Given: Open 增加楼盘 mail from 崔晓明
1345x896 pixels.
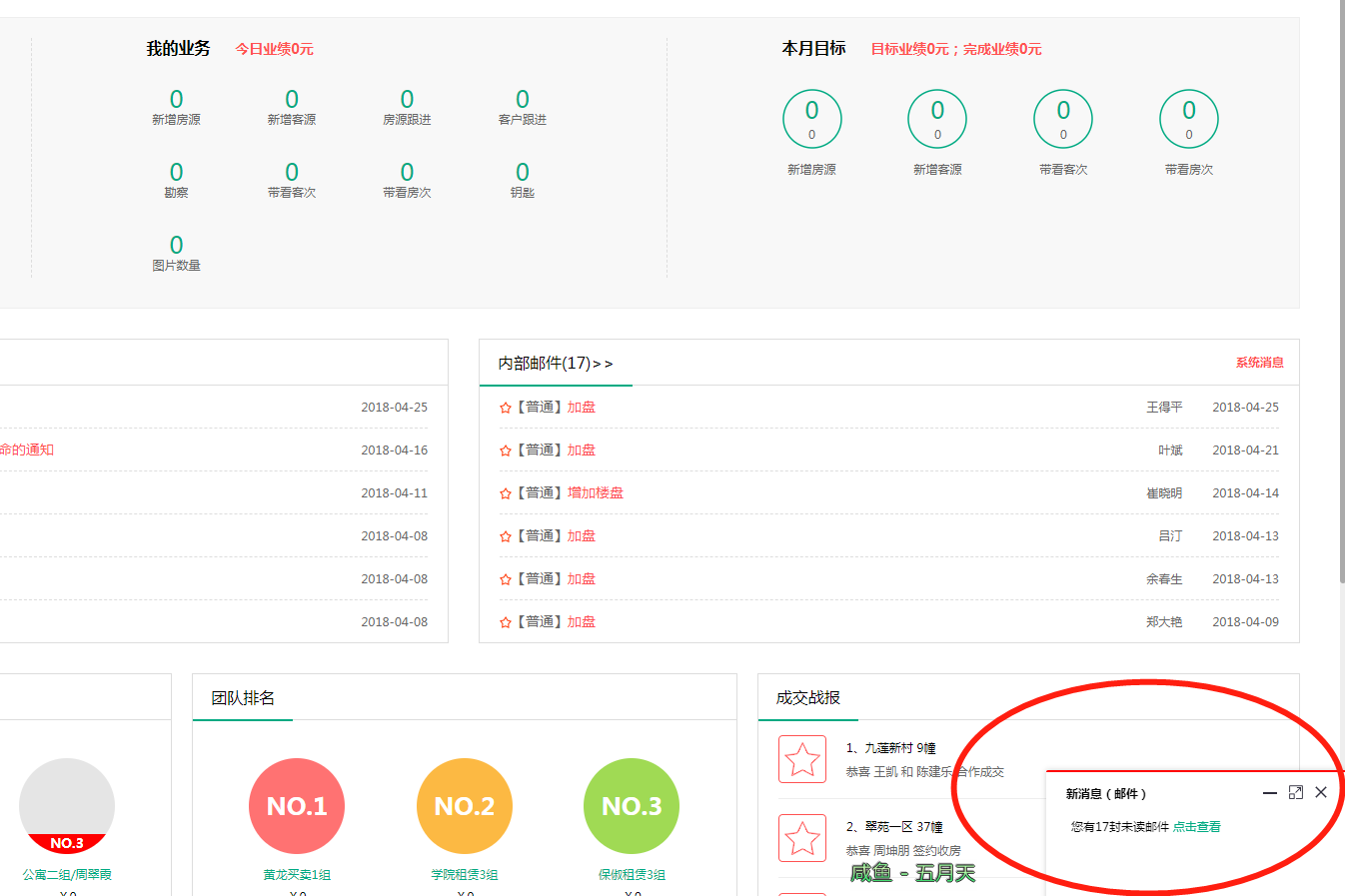Looking at the screenshot, I should click(596, 493).
